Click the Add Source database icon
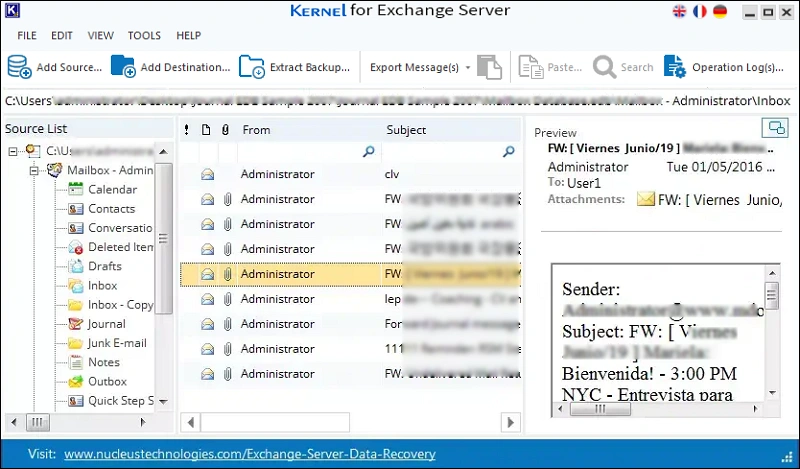This screenshot has height=469, width=800. click(19, 67)
